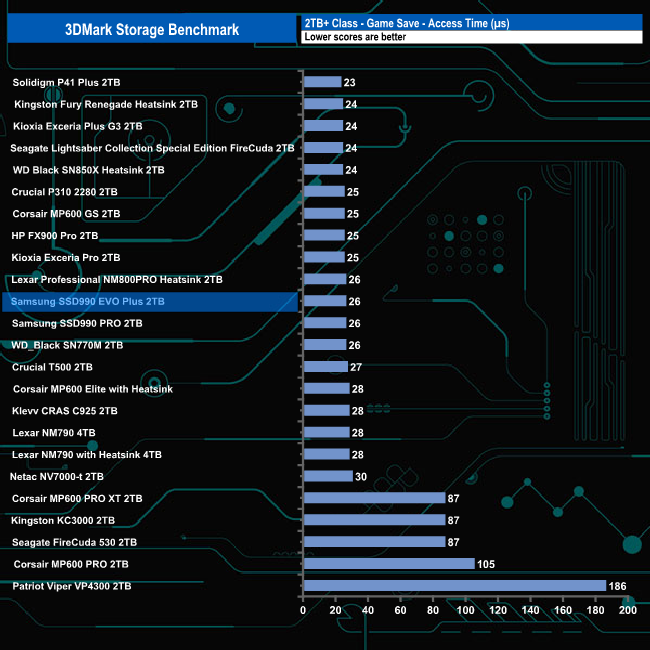The height and width of the screenshot is (650, 650).
Task: Select the 'WD_Black SN770M 2TB' label
Action: tap(67, 345)
